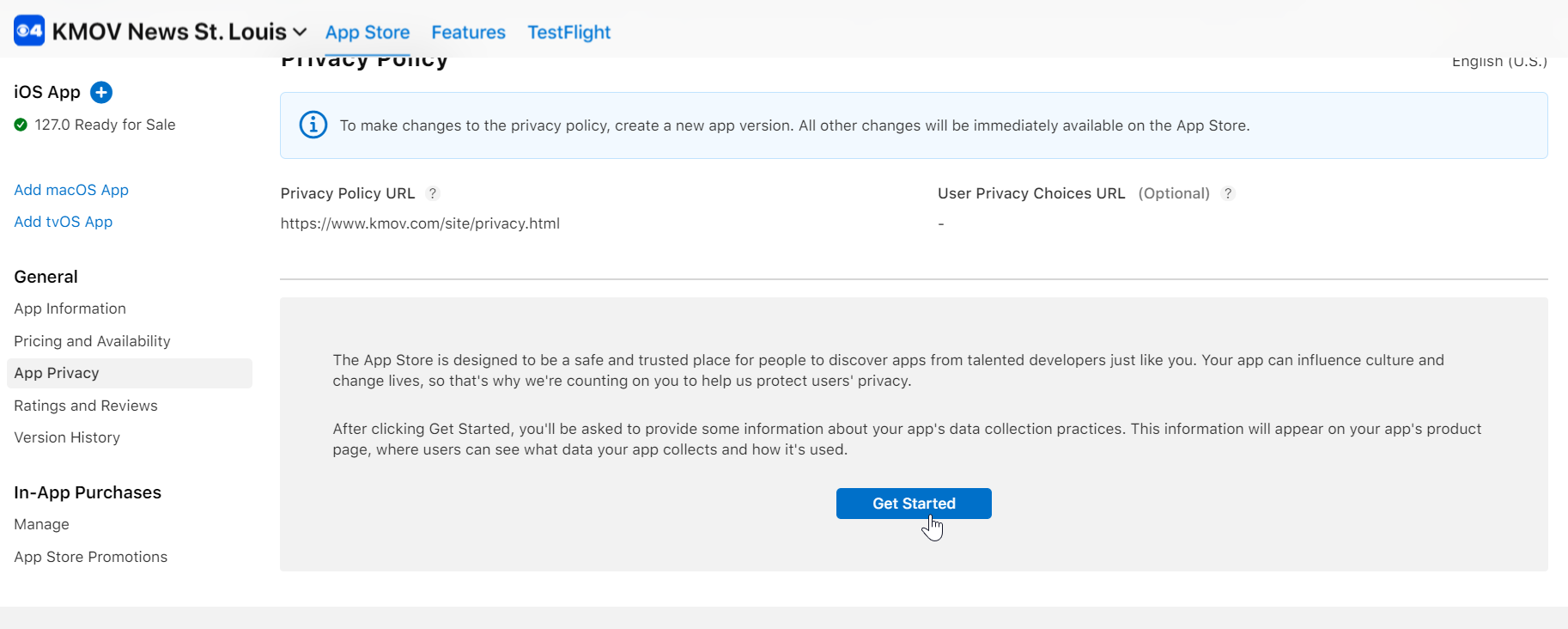Click the General section heading
The height and width of the screenshot is (629, 1568).
(x=46, y=277)
